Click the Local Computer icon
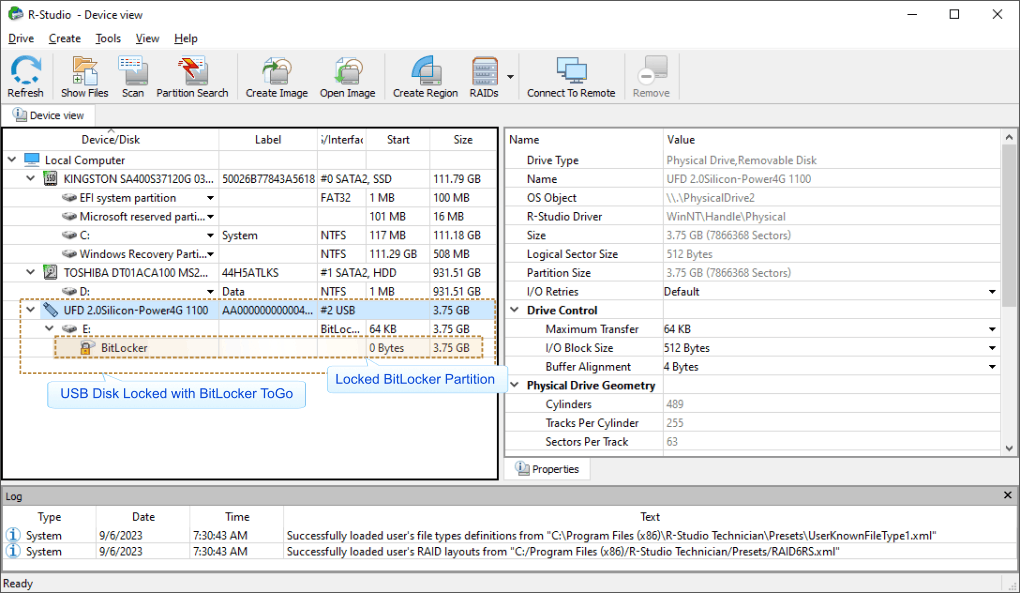The height and width of the screenshot is (593, 1020). click(32, 160)
